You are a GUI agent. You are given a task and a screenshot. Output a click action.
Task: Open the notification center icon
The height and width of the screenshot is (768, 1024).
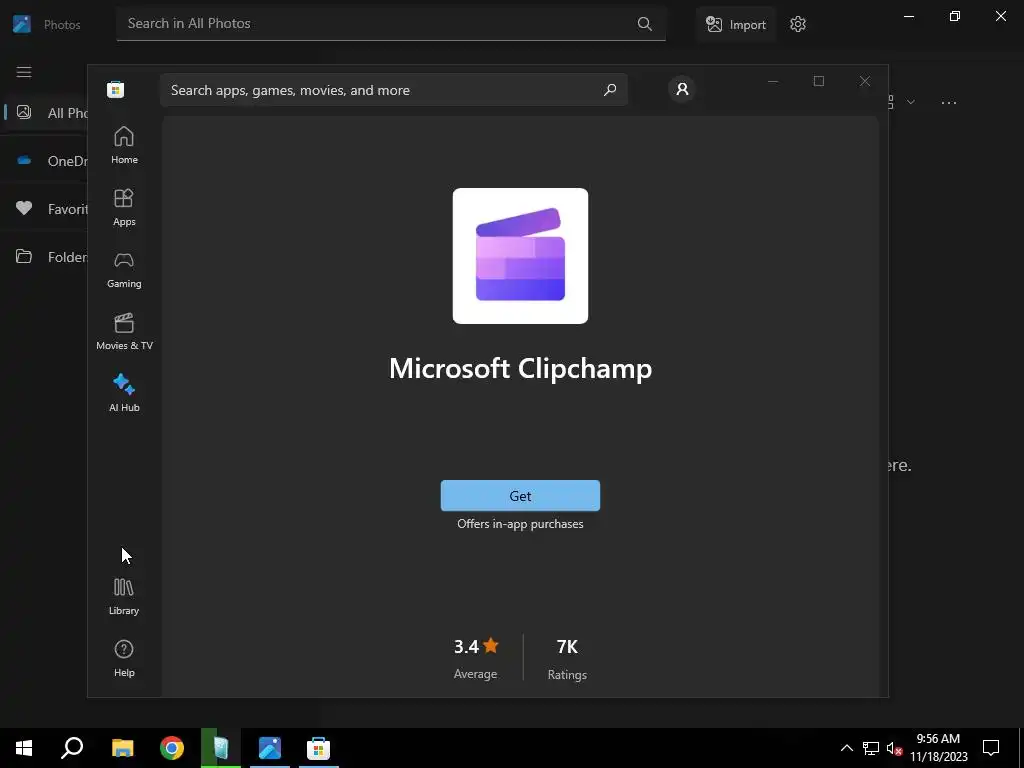pos(991,748)
